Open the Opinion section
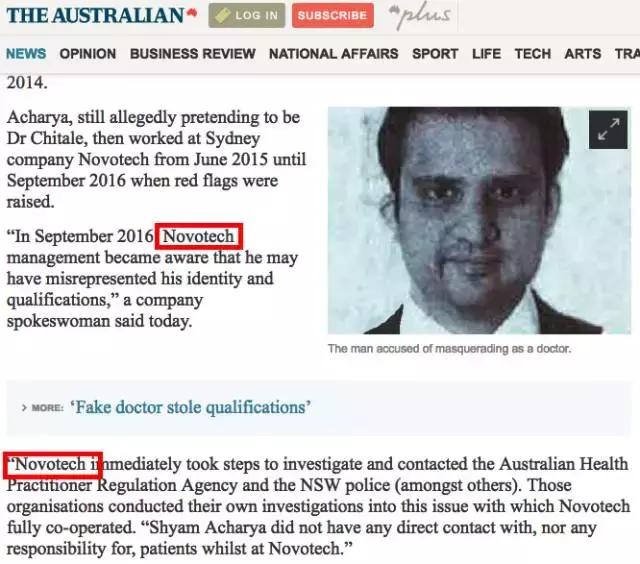 (88, 53)
